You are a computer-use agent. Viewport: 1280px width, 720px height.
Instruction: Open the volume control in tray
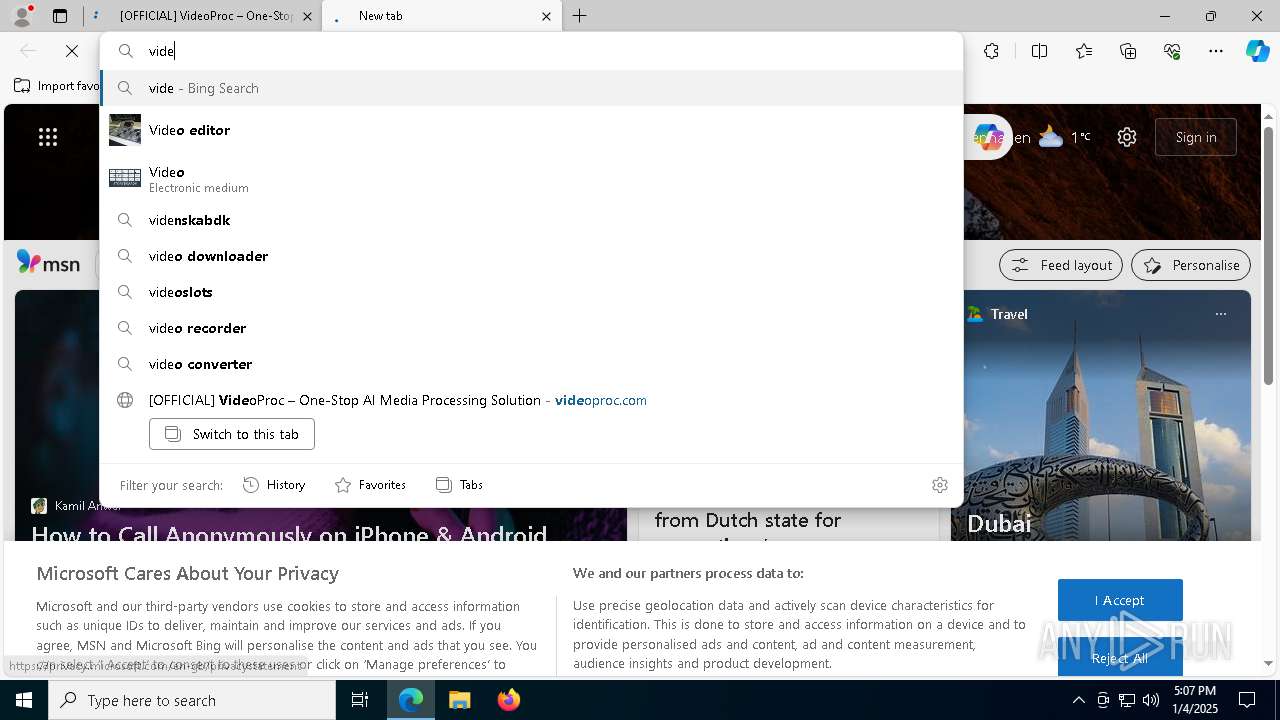tap(1151, 700)
